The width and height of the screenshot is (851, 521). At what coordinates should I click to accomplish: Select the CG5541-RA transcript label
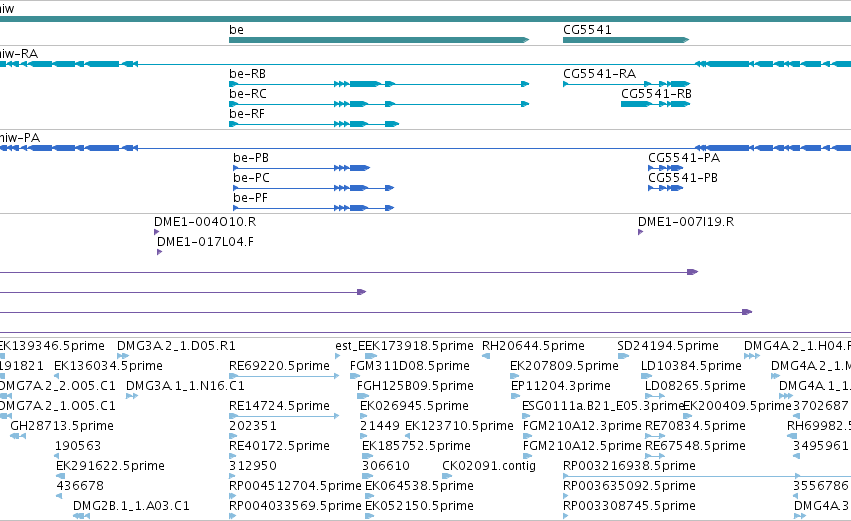tap(599, 74)
